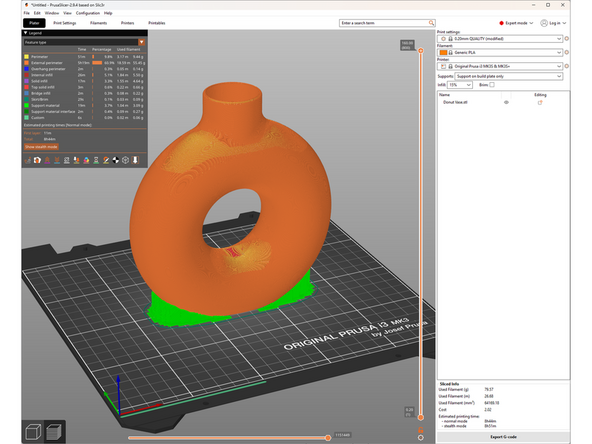592x444 pixels.
Task: Toggle Support material row in legend
Action: click(x=85, y=105)
